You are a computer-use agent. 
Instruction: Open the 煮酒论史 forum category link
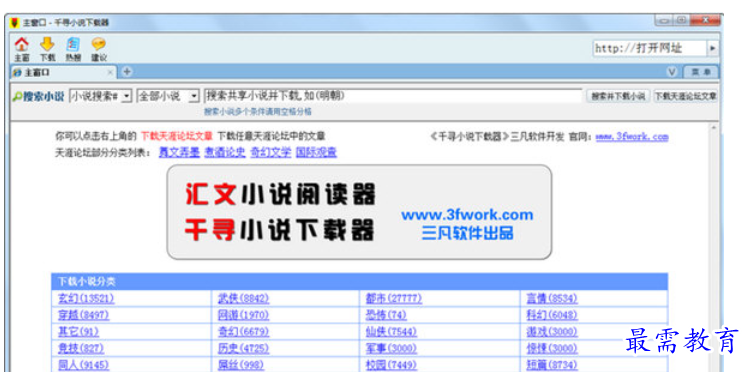click(x=225, y=152)
